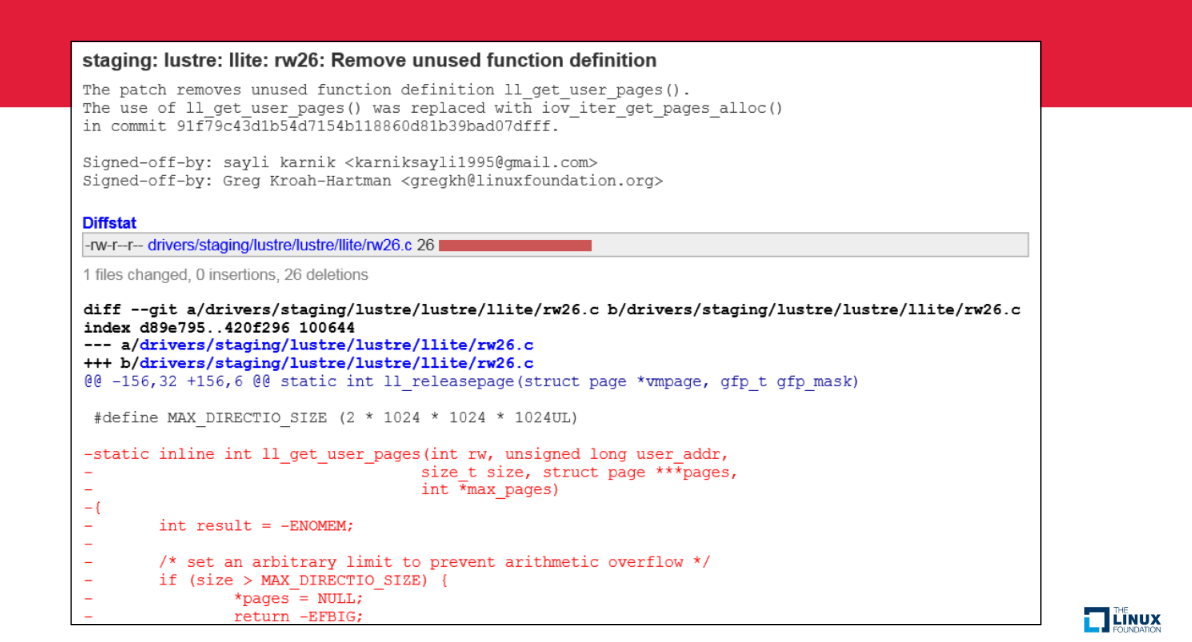Click the text 'iov_iter_get_pages_alloc()' in the description
The height and width of the screenshot is (642, 1192).
pyautogui.click(x=661, y=108)
